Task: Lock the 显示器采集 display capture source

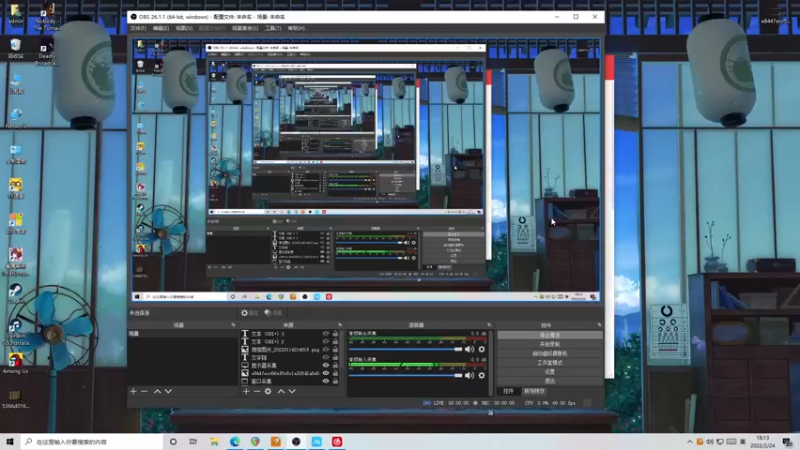Action: click(x=335, y=365)
